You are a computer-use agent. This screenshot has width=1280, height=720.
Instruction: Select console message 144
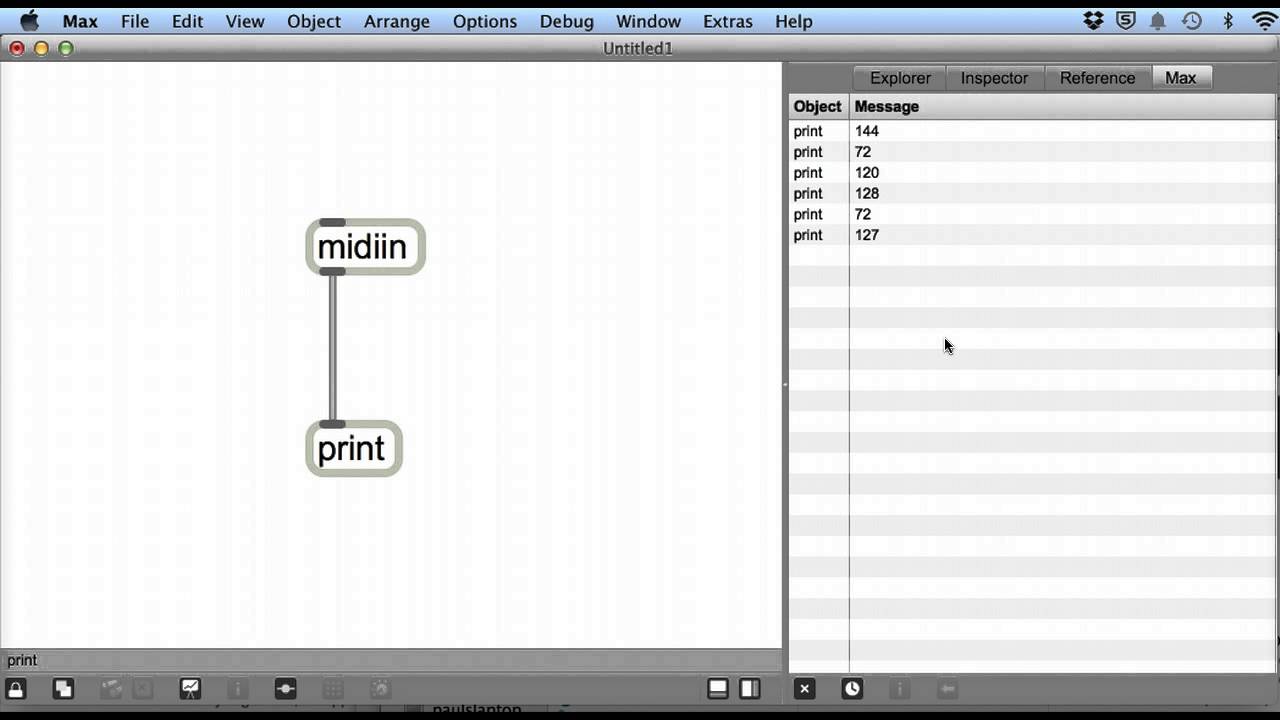click(867, 131)
